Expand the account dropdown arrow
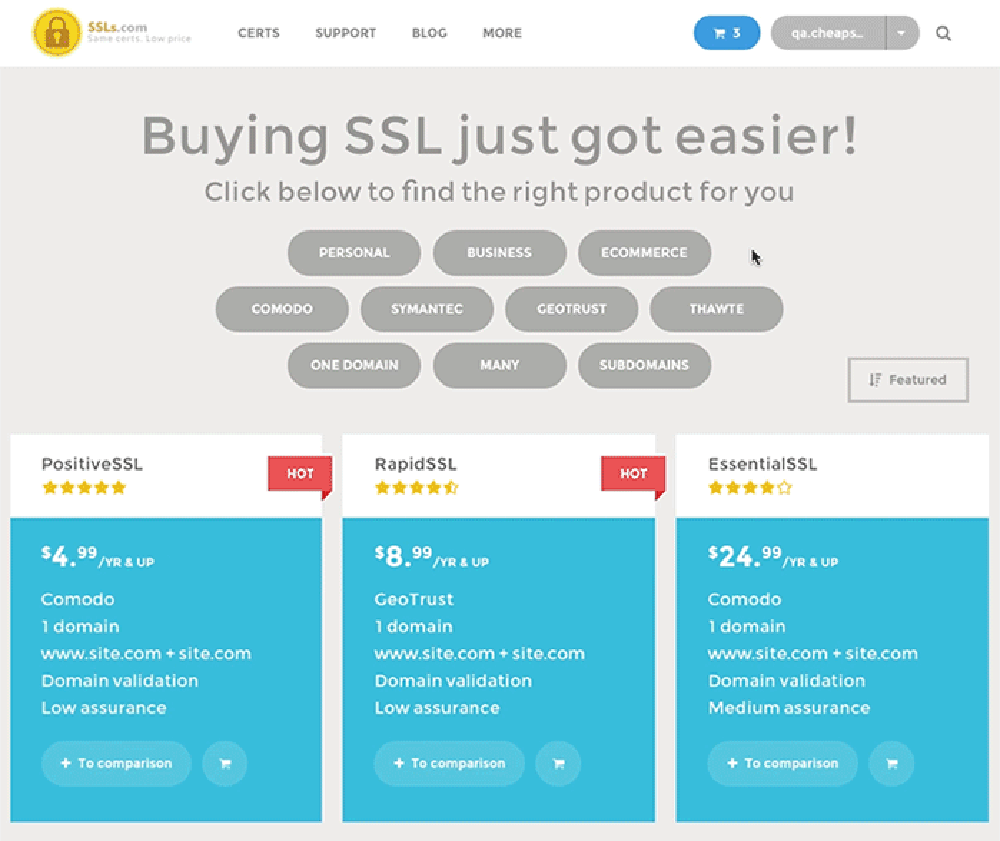 point(902,33)
